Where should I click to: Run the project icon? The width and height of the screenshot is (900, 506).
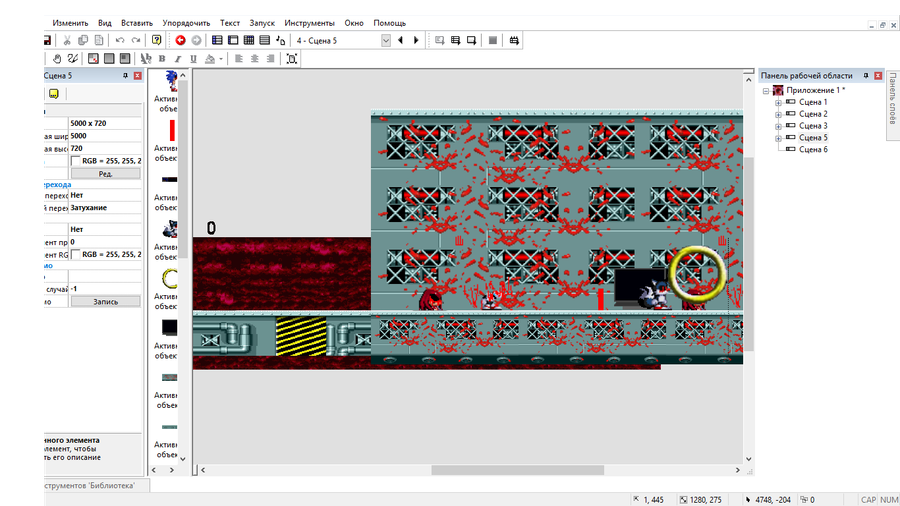[x=440, y=40]
